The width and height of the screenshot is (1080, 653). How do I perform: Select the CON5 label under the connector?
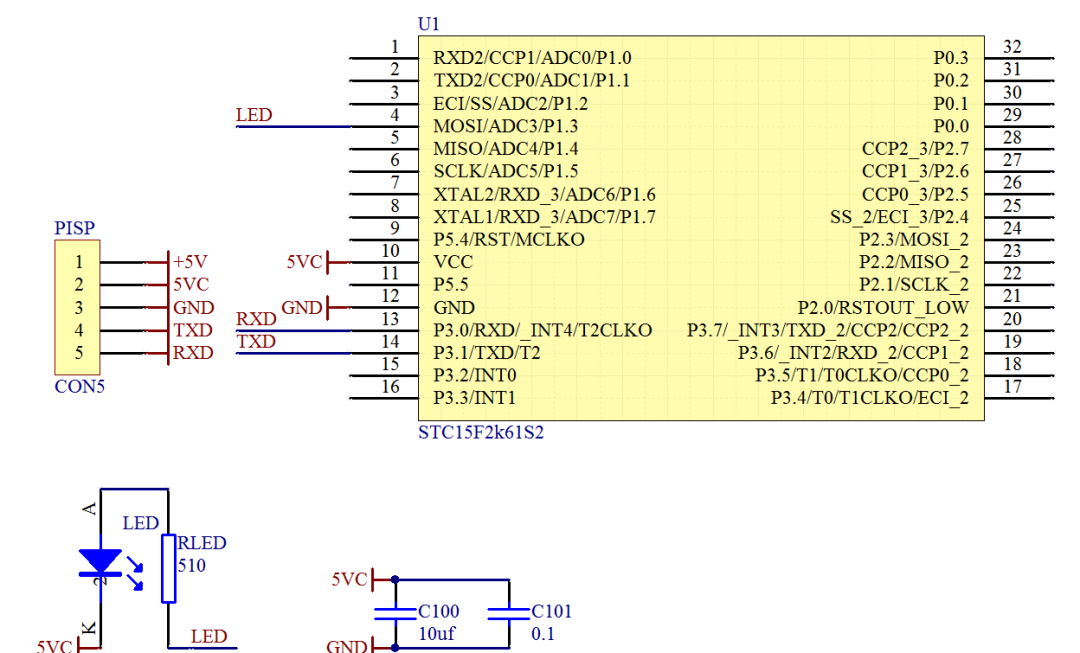[x=79, y=386]
